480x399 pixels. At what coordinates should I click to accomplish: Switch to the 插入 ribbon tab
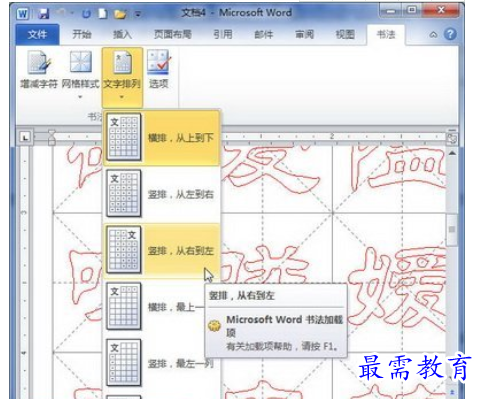click(x=122, y=34)
